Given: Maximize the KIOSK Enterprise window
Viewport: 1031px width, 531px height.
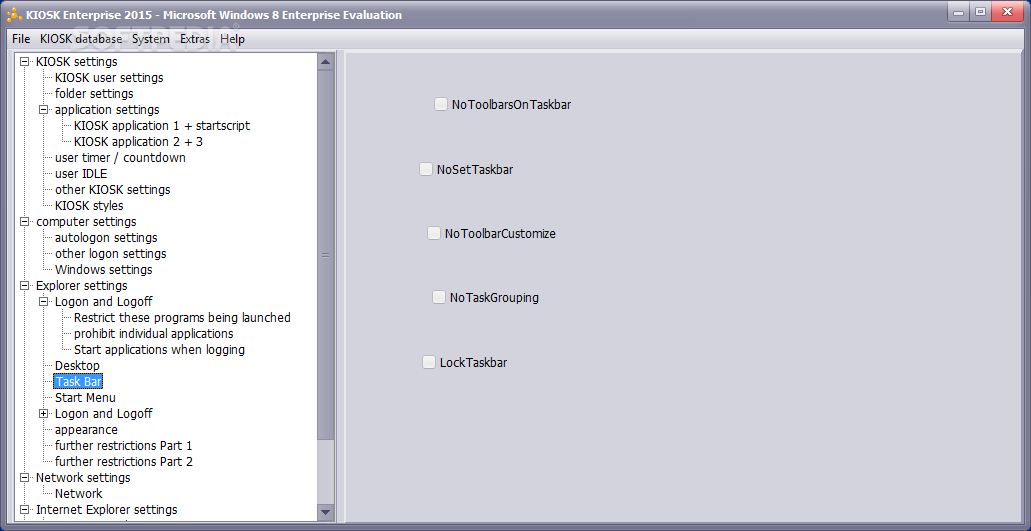Looking at the screenshot, I should 980,12.
